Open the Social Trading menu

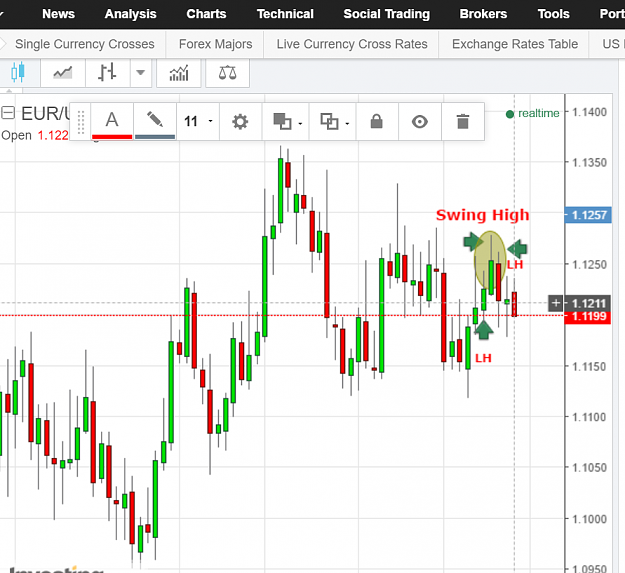coord(387,14)
